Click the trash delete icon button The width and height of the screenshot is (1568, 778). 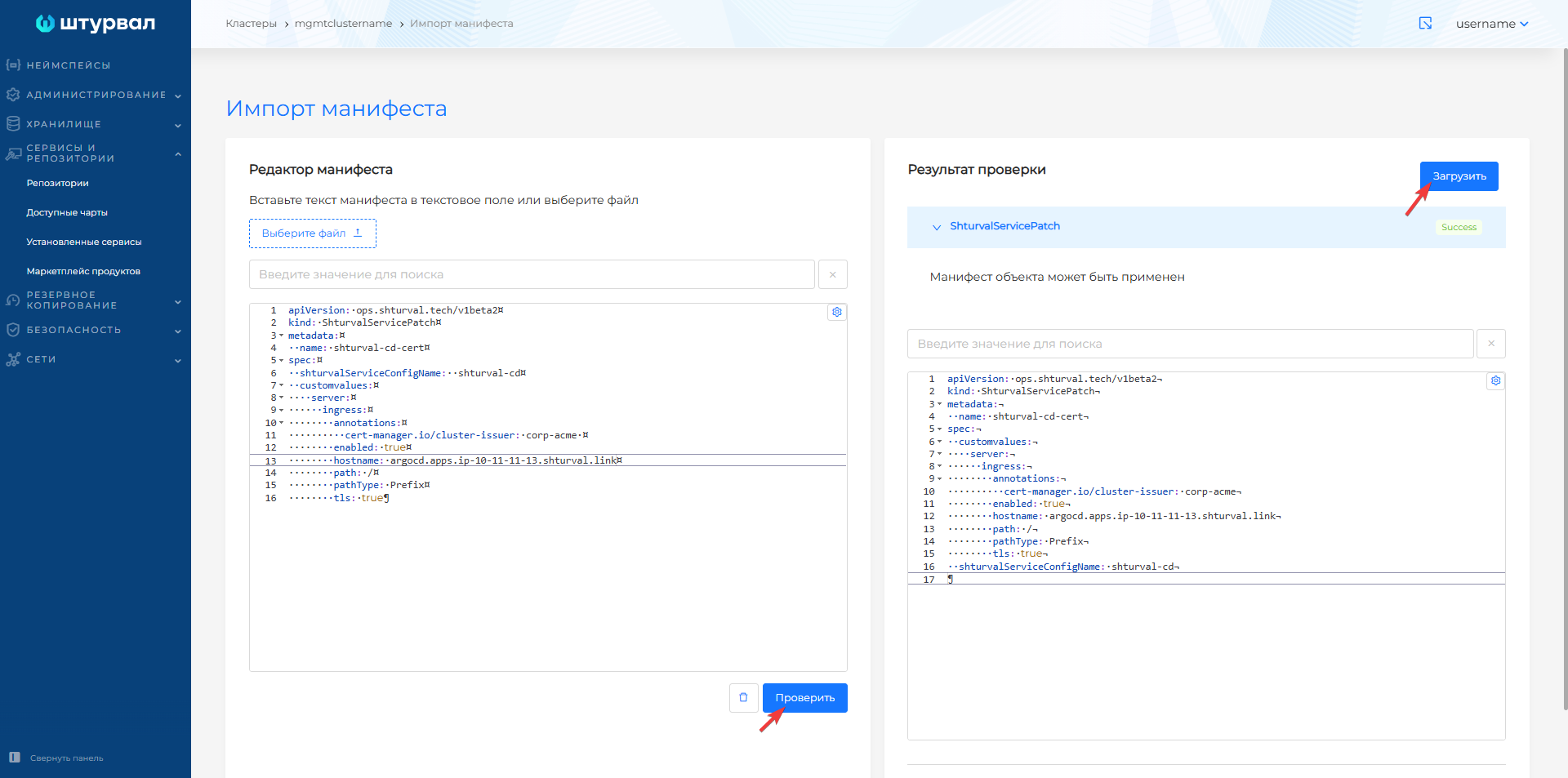(744, 698)
